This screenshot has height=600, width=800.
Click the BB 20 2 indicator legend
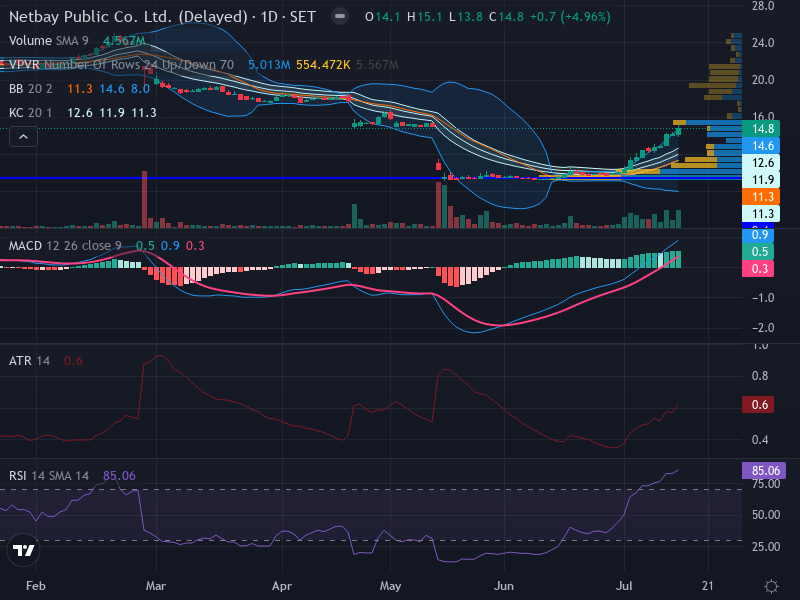tap(31, 89)
